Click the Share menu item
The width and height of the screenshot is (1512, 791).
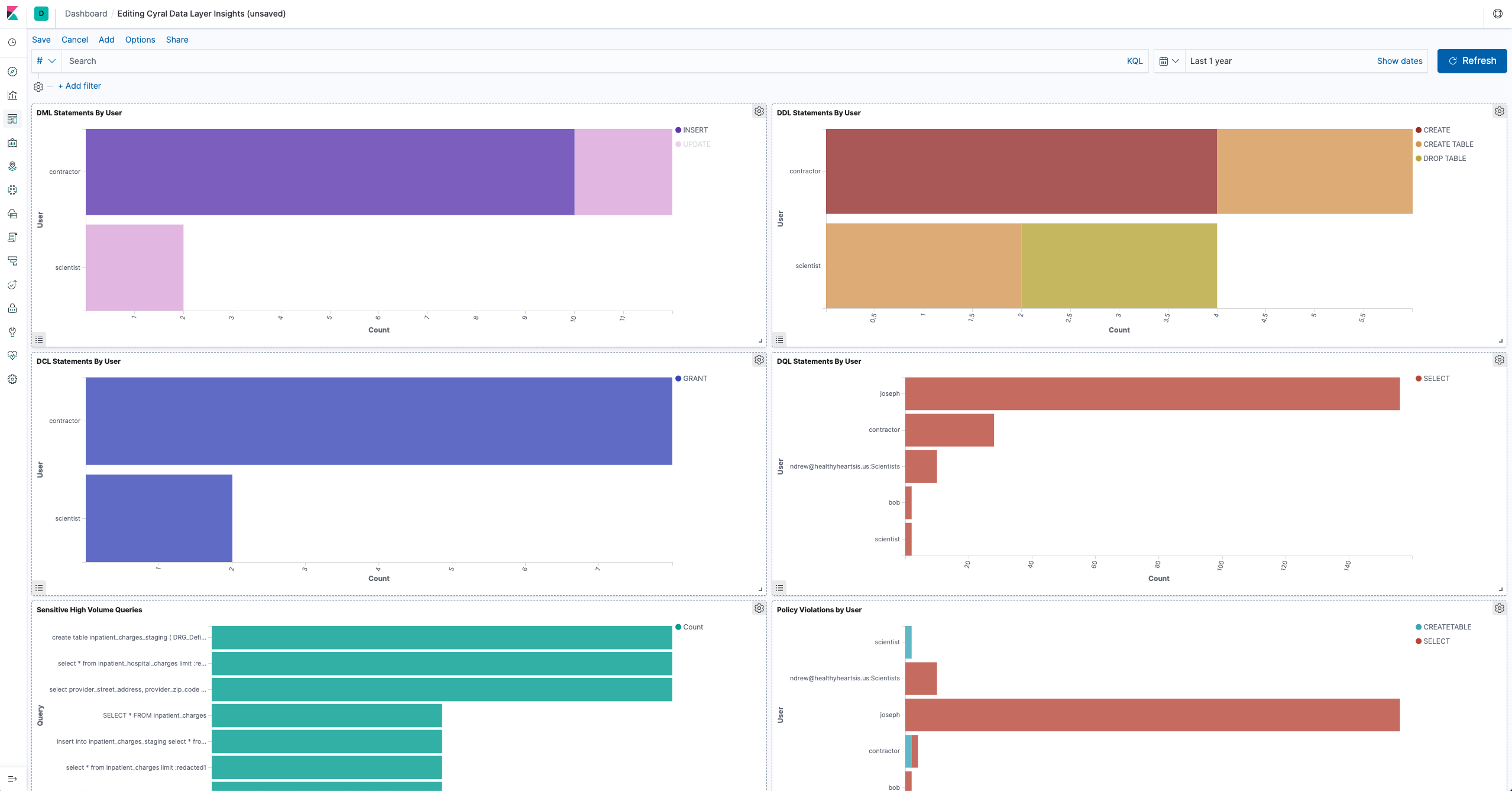(x=177, y=39)
